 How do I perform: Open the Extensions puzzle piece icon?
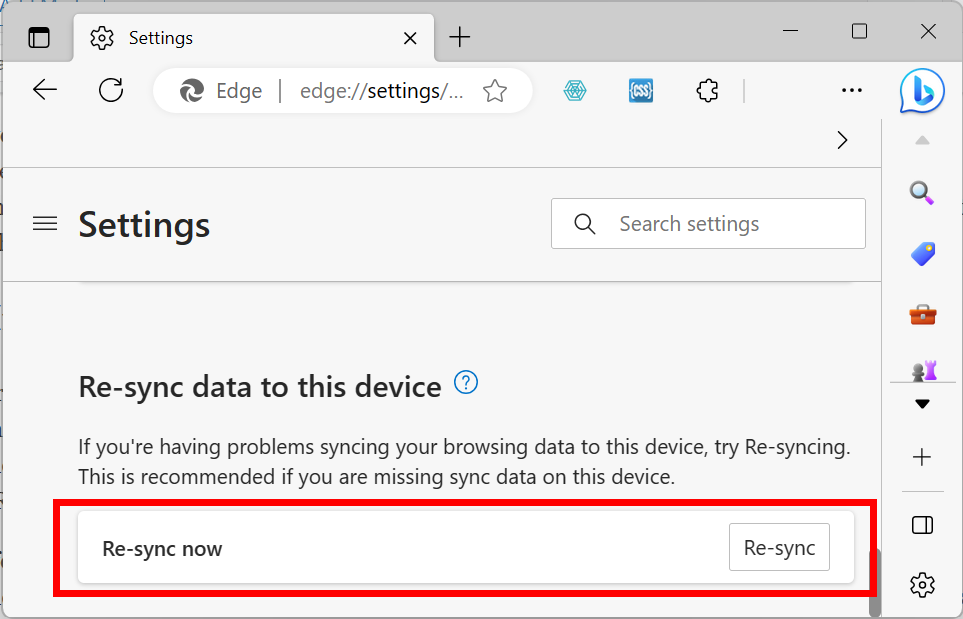tap(707, 91)
